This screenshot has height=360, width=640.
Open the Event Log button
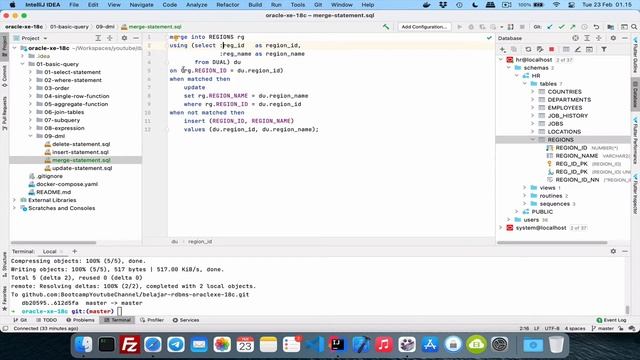coord(611,320)
